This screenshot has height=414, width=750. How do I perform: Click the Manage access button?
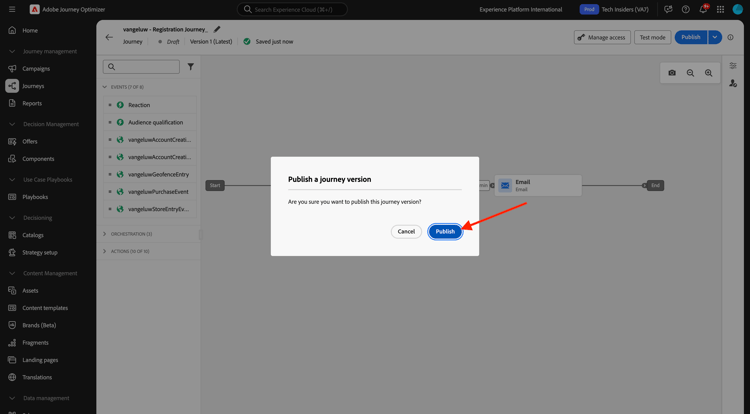602,37
